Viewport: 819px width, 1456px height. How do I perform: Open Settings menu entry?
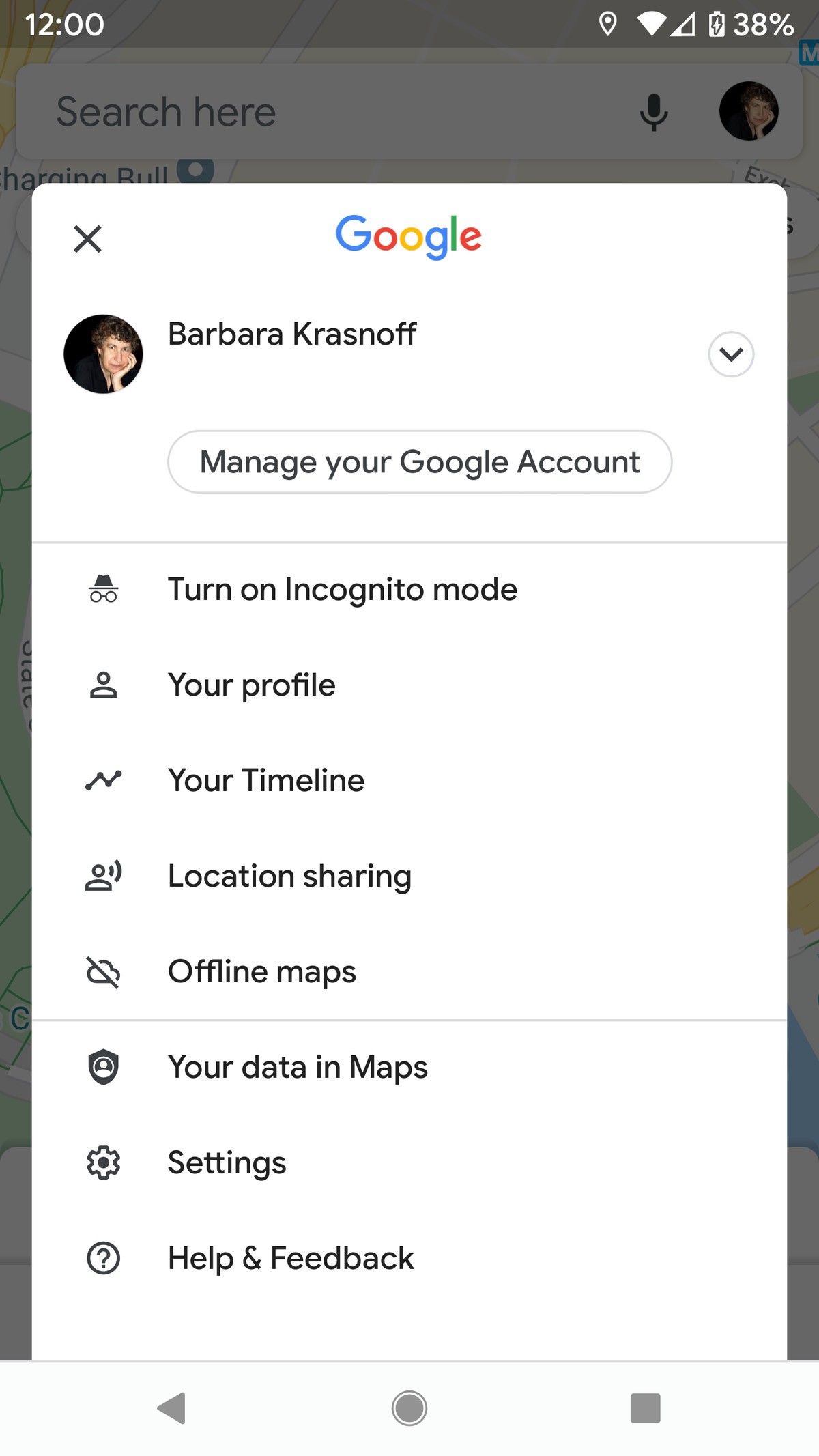point(409,1162)
